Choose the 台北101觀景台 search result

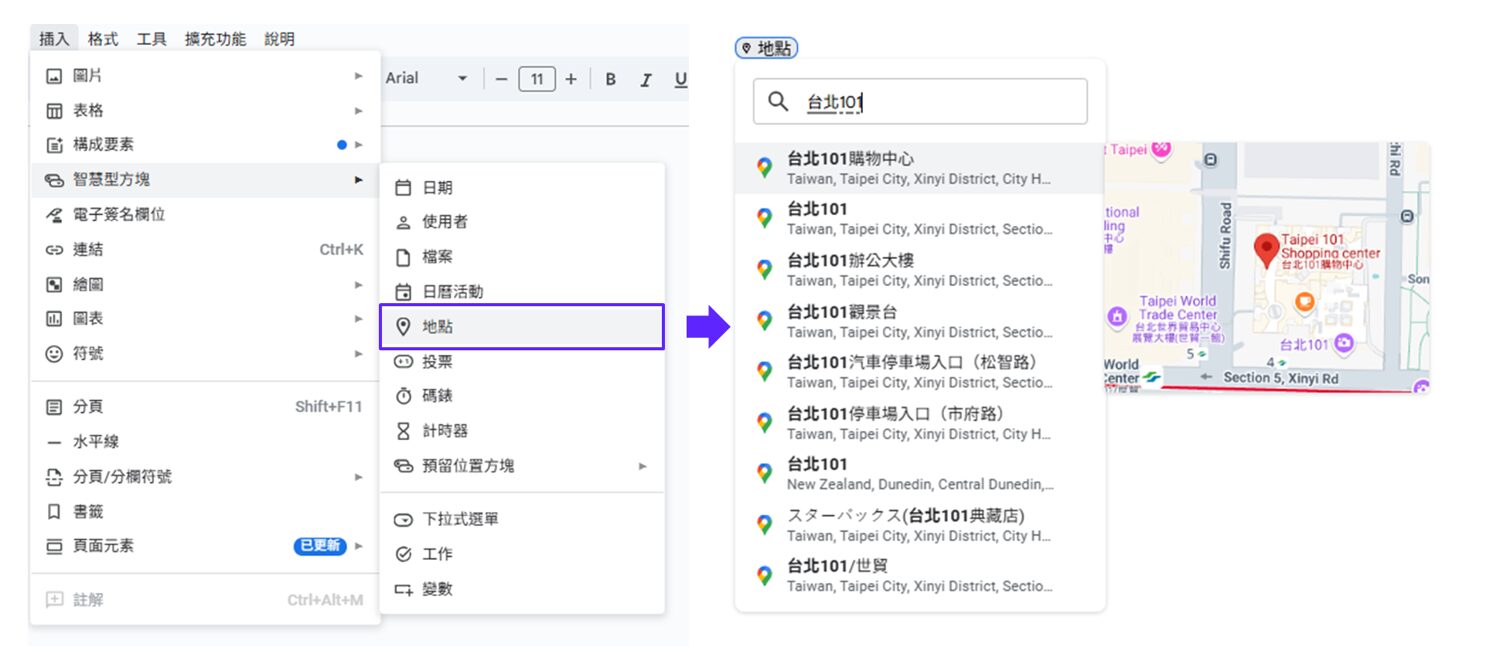920,321
